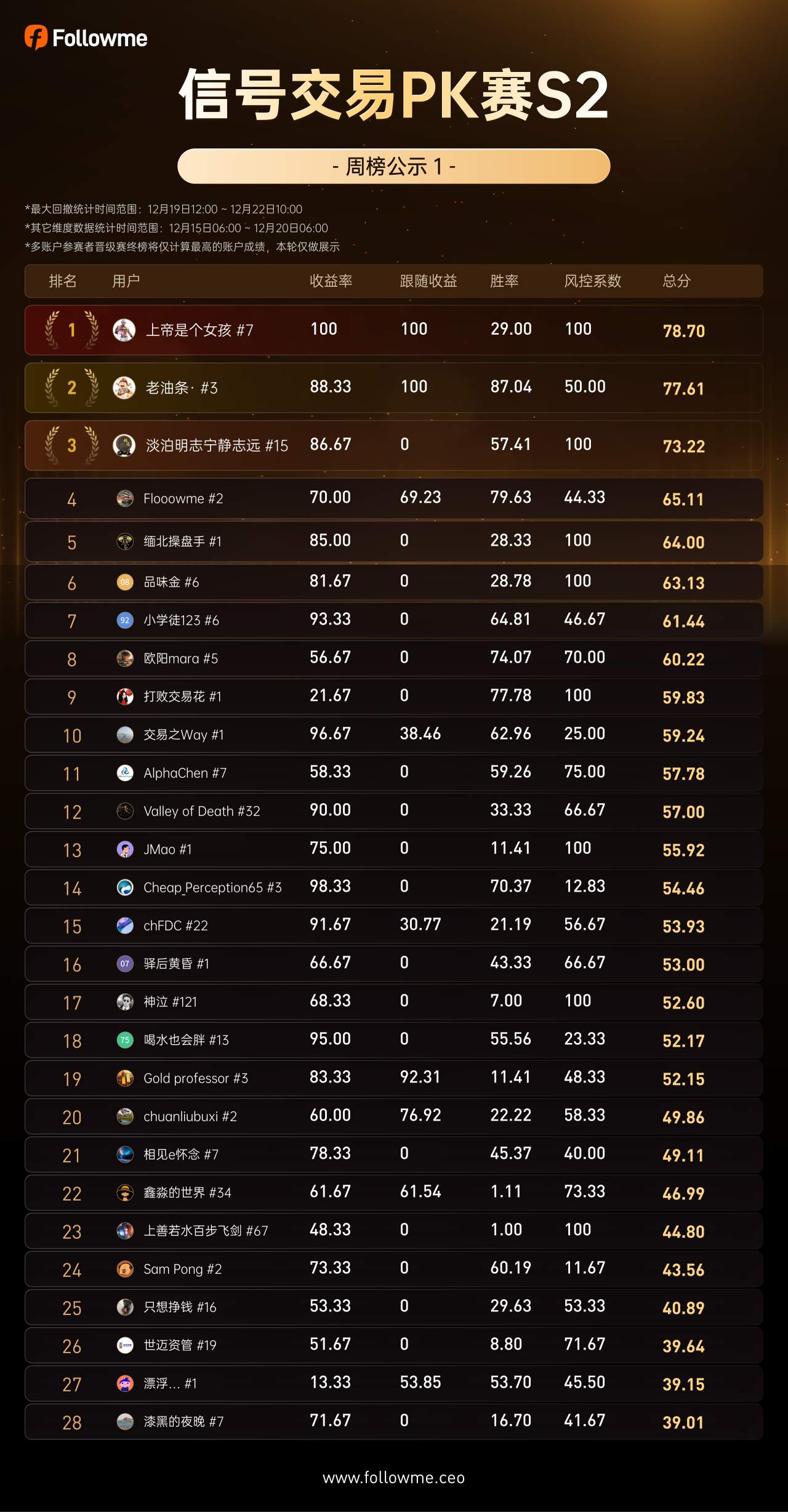Open the www.followme.ceo link
The image size is (788, 1512).
394,1478
